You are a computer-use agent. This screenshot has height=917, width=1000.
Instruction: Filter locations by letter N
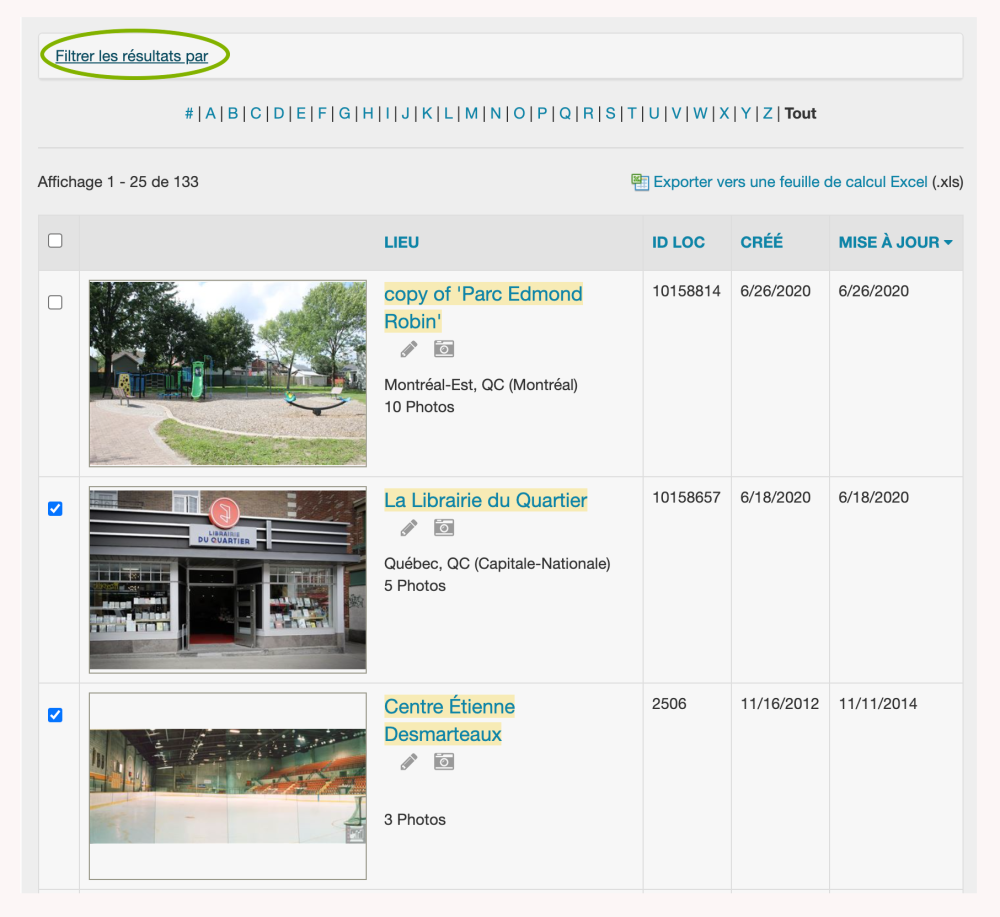point(496,114)
